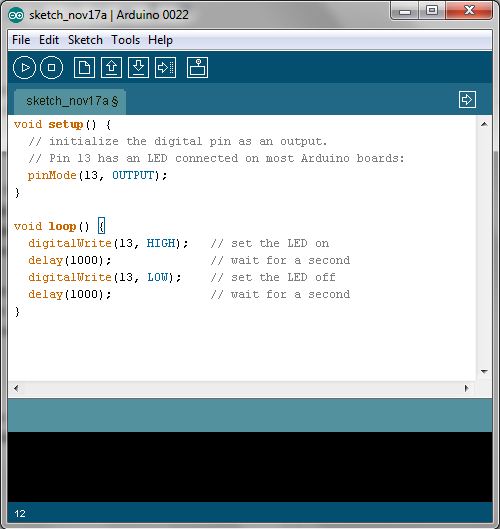Click the word 'loop' in code
The image size is (500, 529).
62,226
